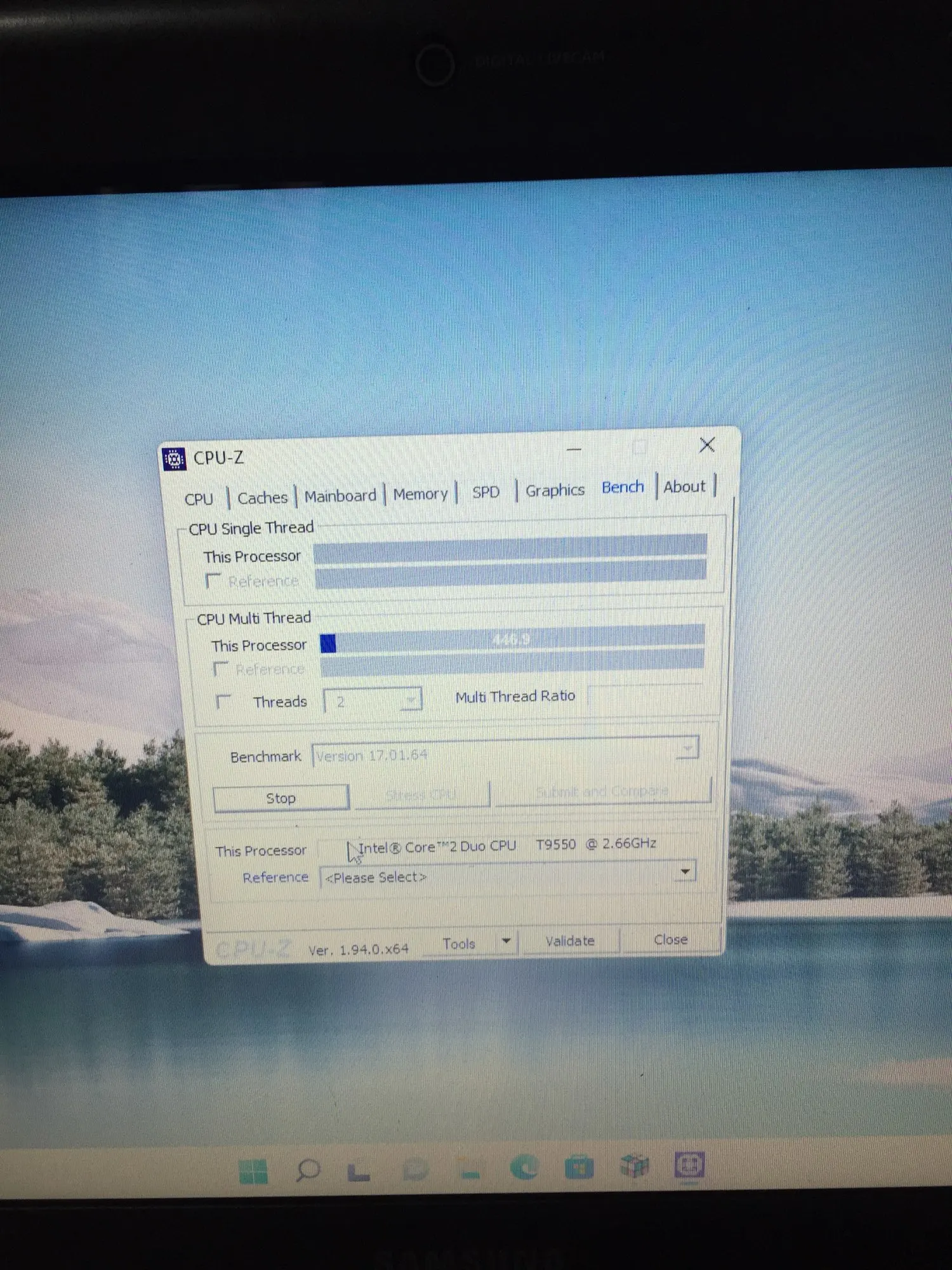Click the Single Thread This Processor bar
The image size is (952, 1270).
(x=510, y=548)
